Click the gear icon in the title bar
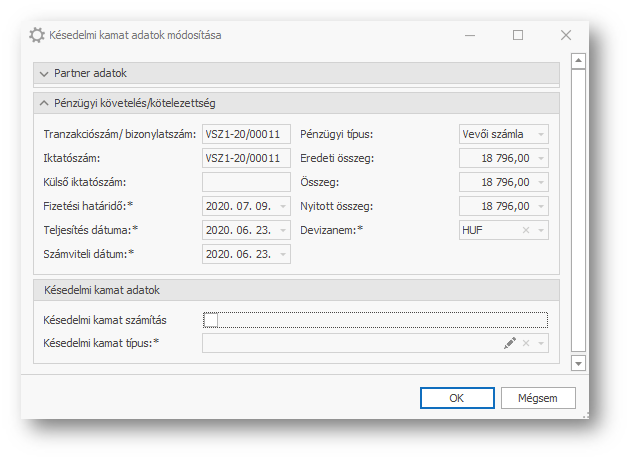Image resolution: width=631 pixels, height=461 pixels. [x=37, y=35]
